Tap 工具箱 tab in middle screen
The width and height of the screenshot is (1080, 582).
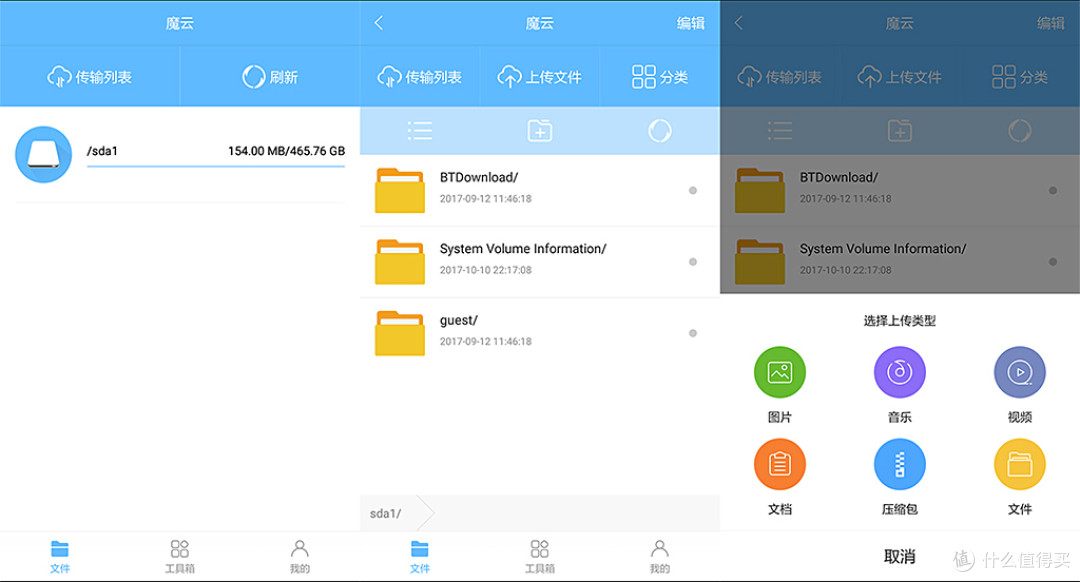pyautogui.click(x=539, y=557)
